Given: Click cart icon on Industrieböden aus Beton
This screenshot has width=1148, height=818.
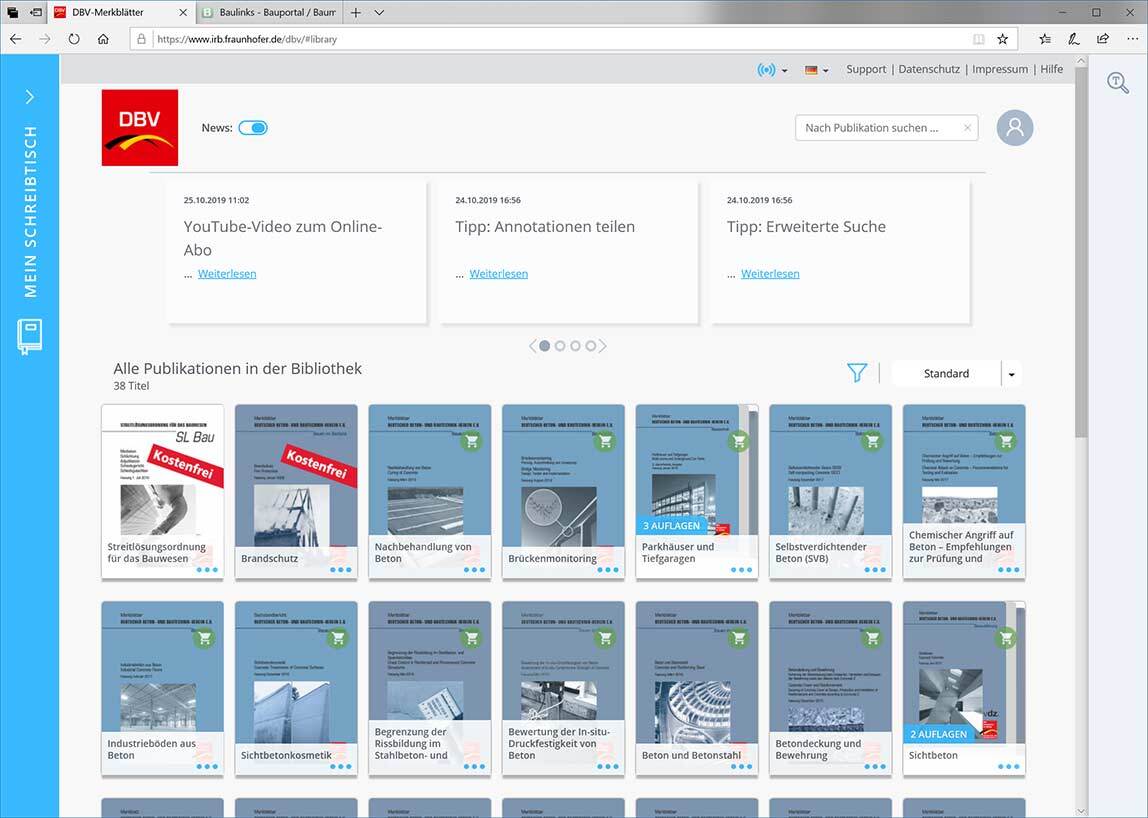Looking at the screenshot, I should (204, 639).
